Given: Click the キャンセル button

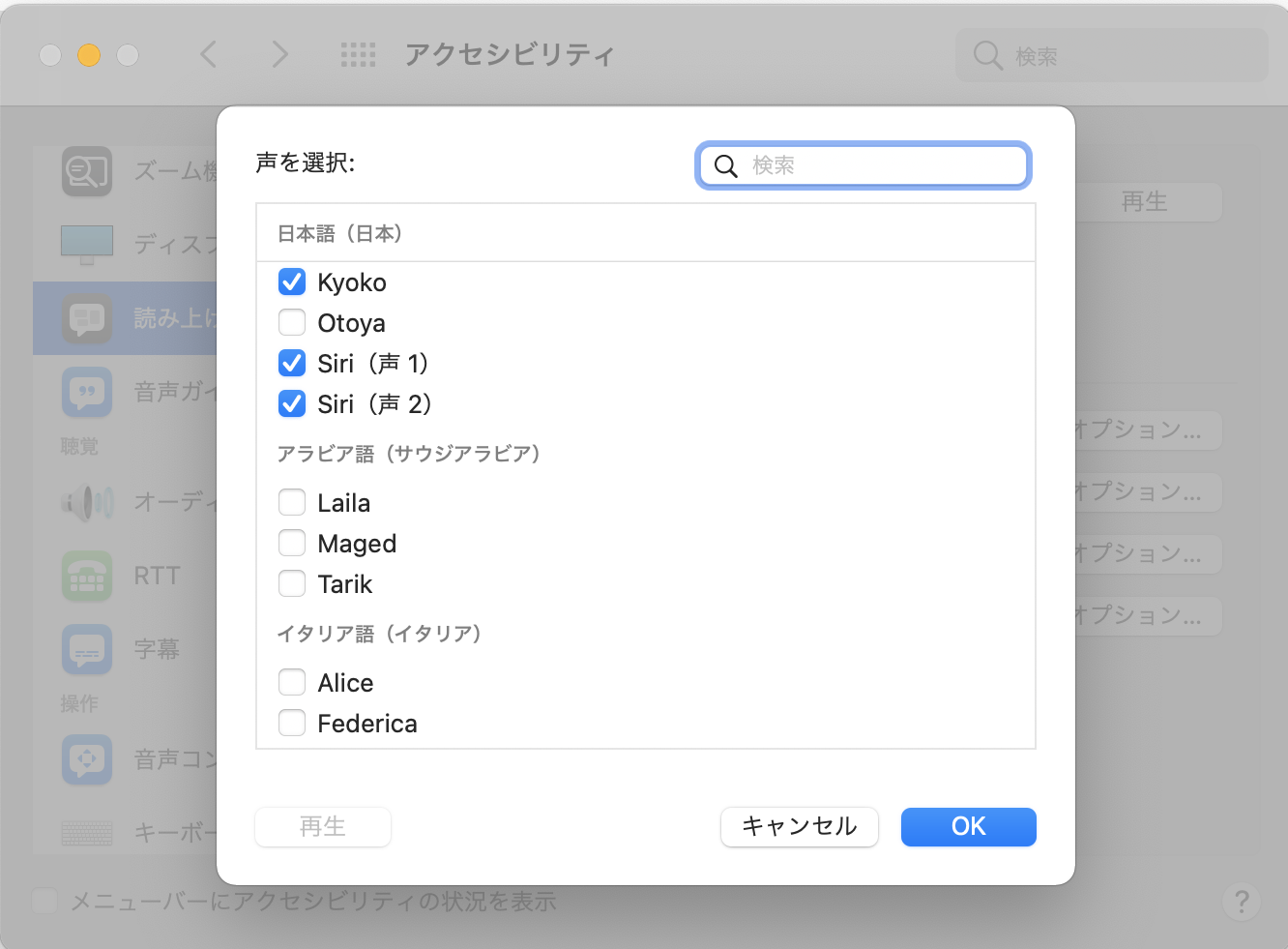Looking at the screenshot, I should click(x=799, y=827).
